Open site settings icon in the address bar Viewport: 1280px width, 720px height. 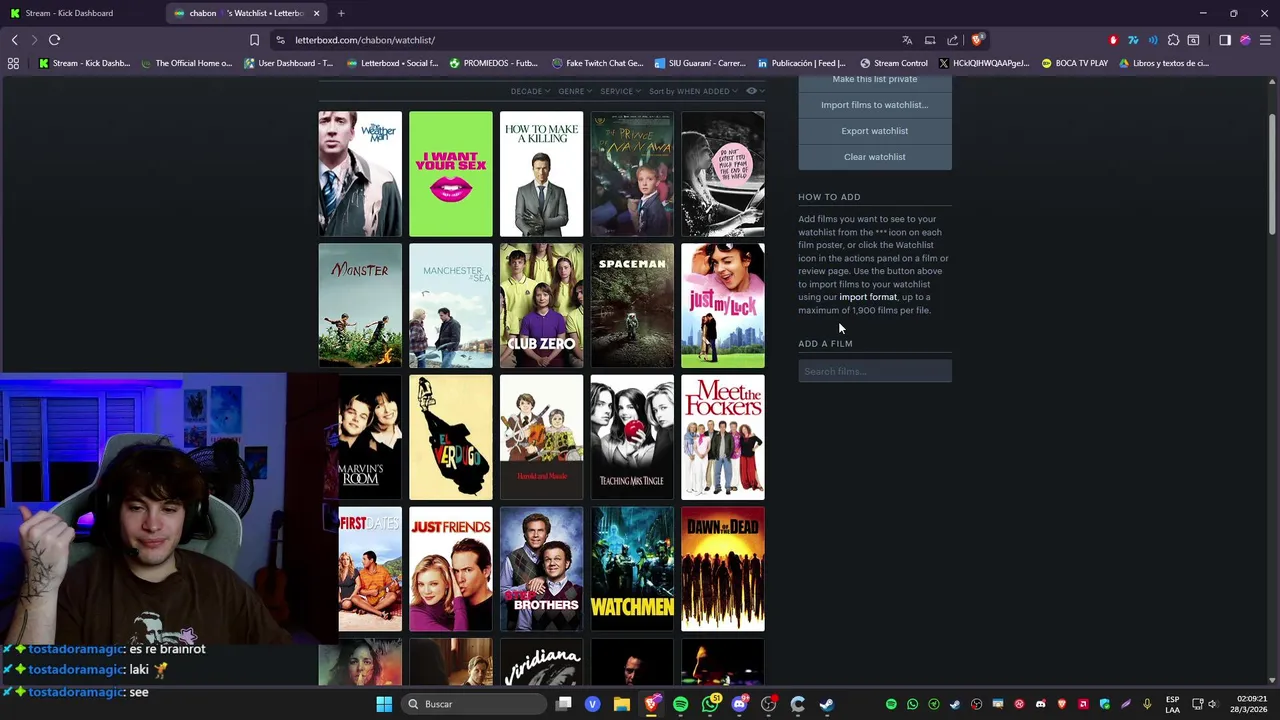pos(280,40)
